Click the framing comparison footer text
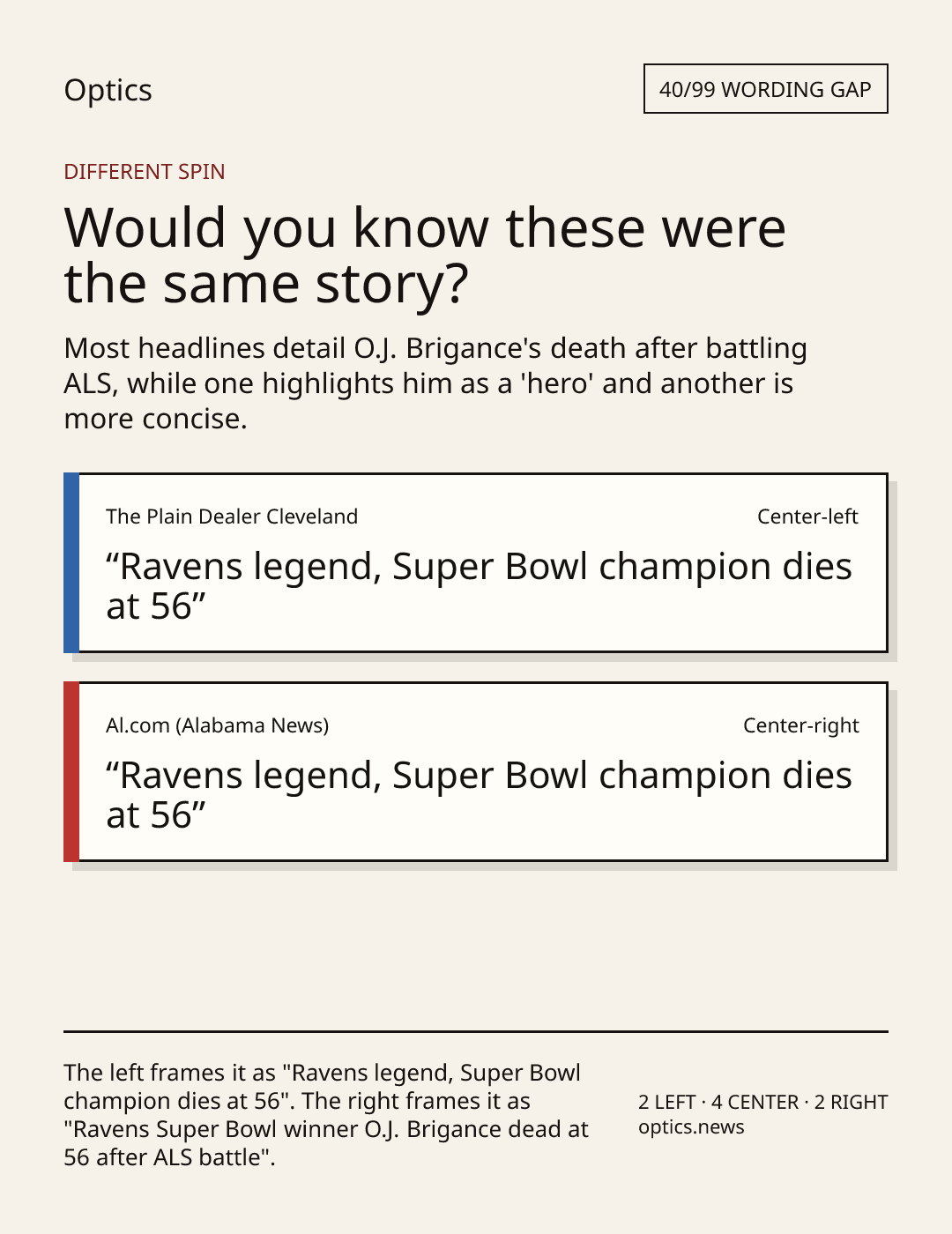952x1234 pixels. 326,1115
